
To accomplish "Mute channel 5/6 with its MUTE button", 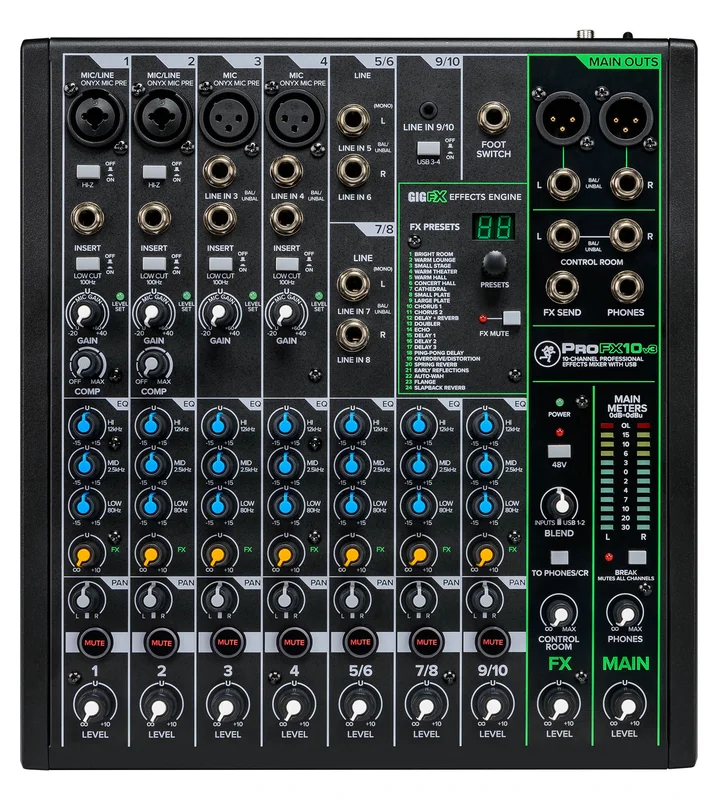I will (x=360, y=642).
